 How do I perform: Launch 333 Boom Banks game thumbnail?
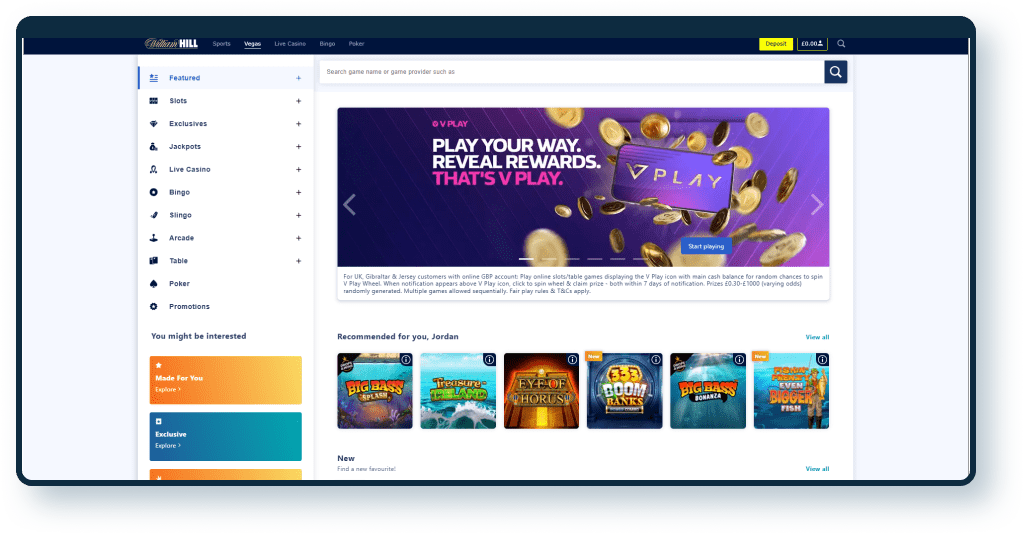click(x=624, y=391)
